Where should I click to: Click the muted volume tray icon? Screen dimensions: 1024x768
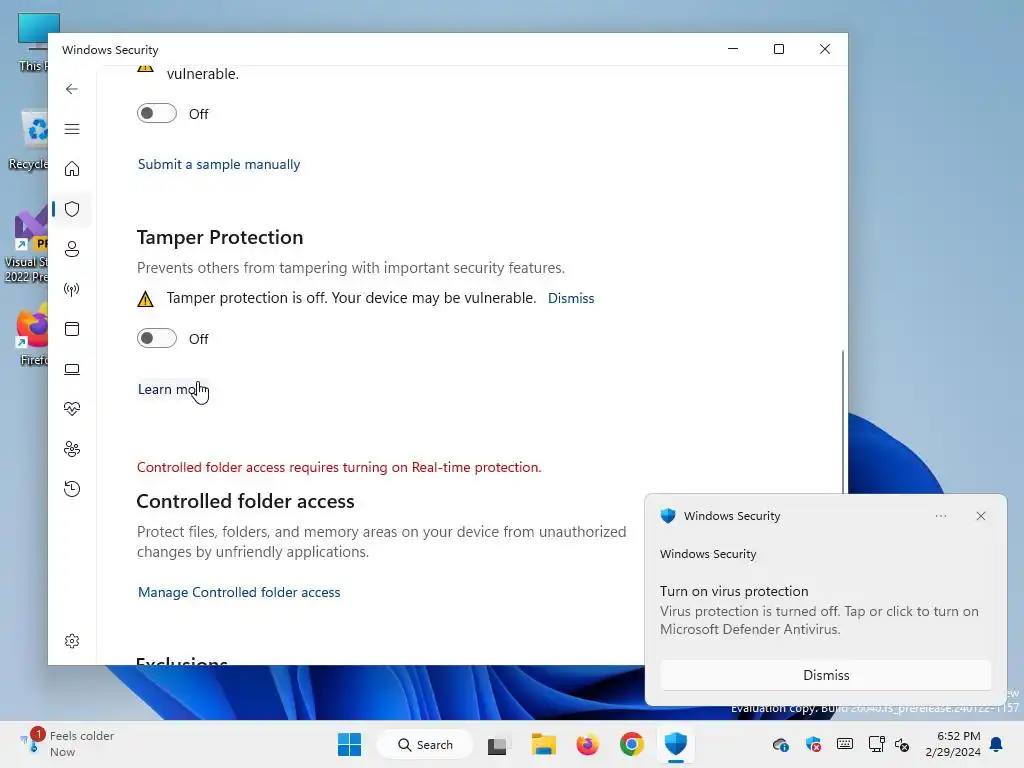[903, 744]
